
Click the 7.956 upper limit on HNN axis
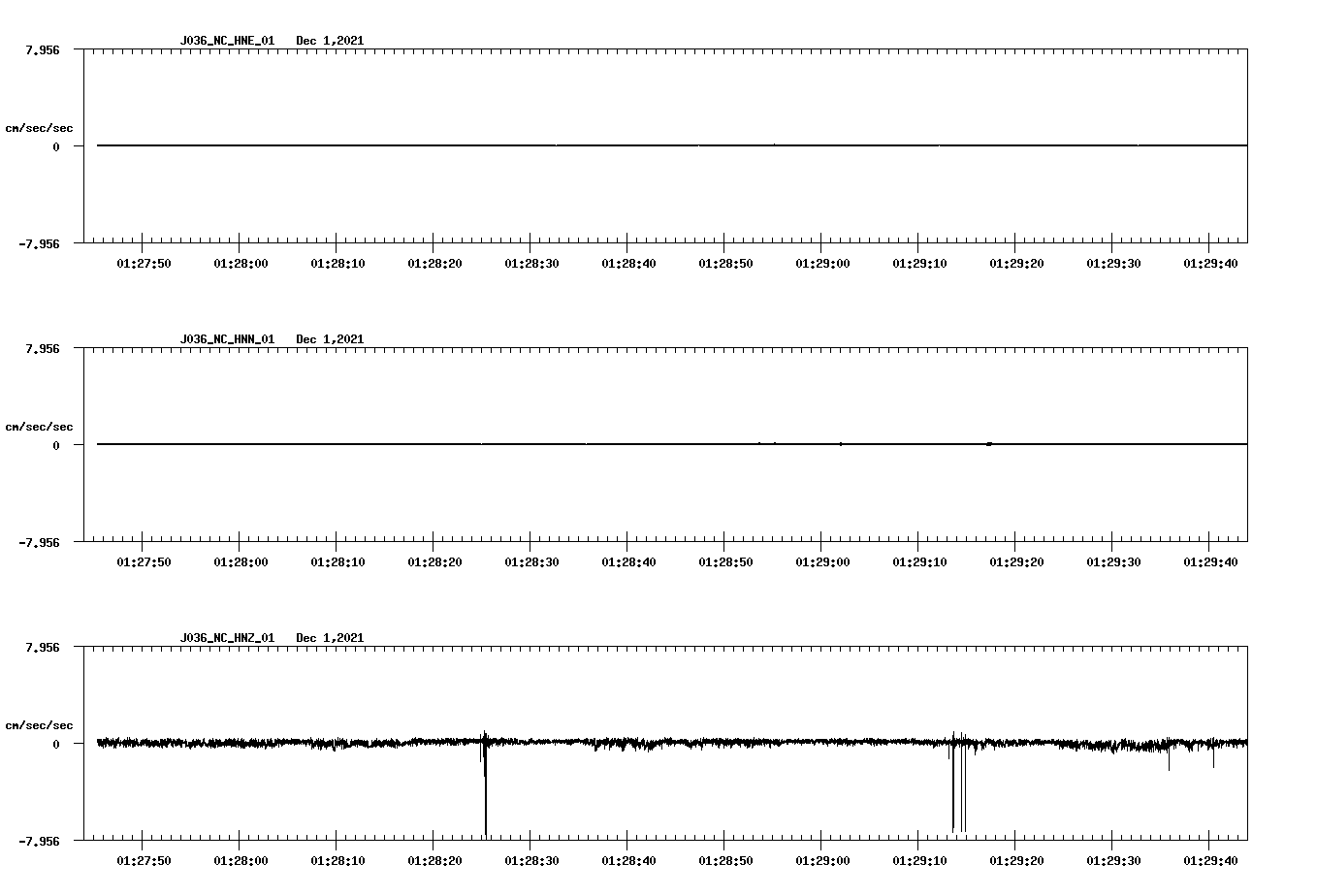pos(43,348)
